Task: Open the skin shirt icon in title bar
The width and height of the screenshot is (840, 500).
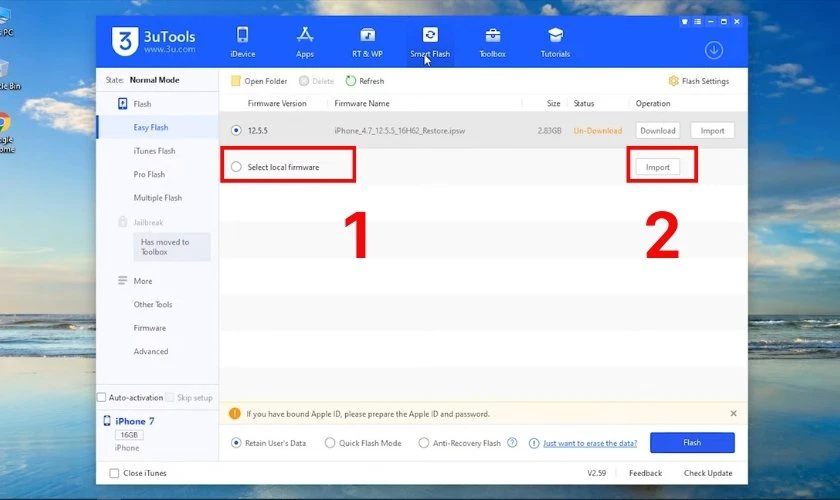Action: coord(684,21)
